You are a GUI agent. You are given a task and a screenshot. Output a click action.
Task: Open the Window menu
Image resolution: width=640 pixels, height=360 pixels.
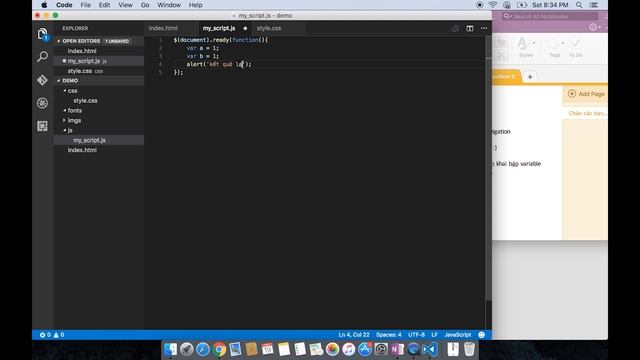click(x=169, y=5)
